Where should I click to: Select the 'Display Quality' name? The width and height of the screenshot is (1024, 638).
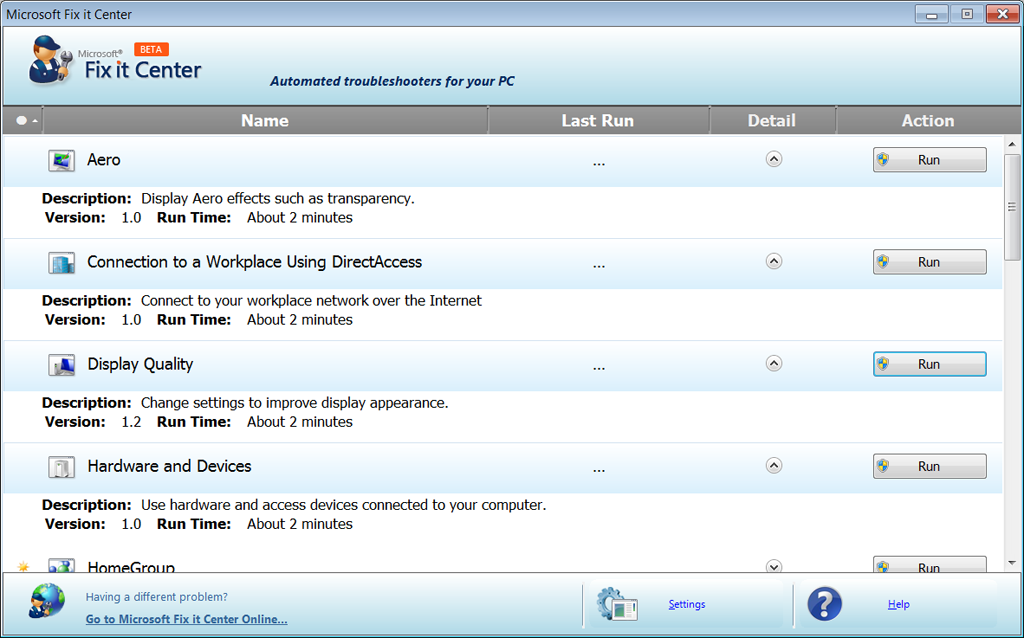tap(140, 364)
